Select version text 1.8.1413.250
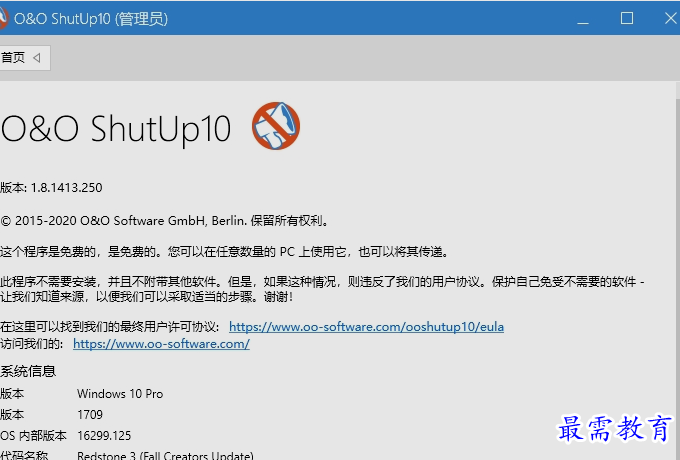The width and height of the screenshot is (680, 460). (x=66, y=188)
